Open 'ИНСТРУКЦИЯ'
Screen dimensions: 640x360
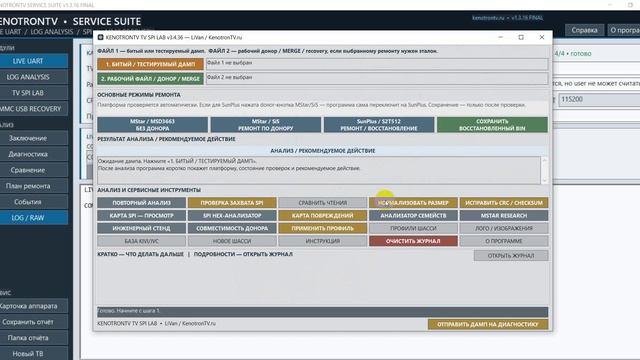point(322,241)
